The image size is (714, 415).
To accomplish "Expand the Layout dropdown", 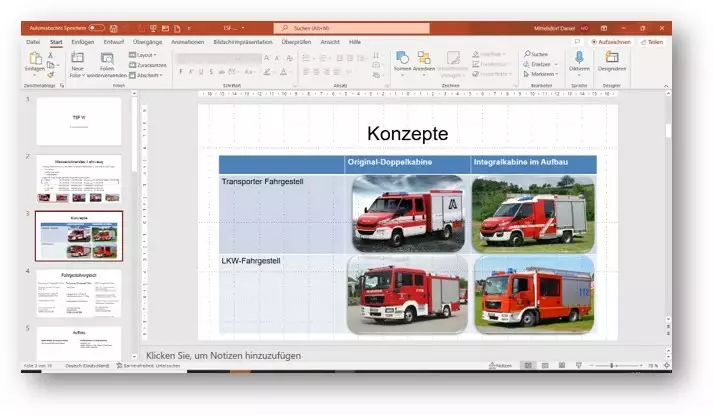I will pos(146,55).
